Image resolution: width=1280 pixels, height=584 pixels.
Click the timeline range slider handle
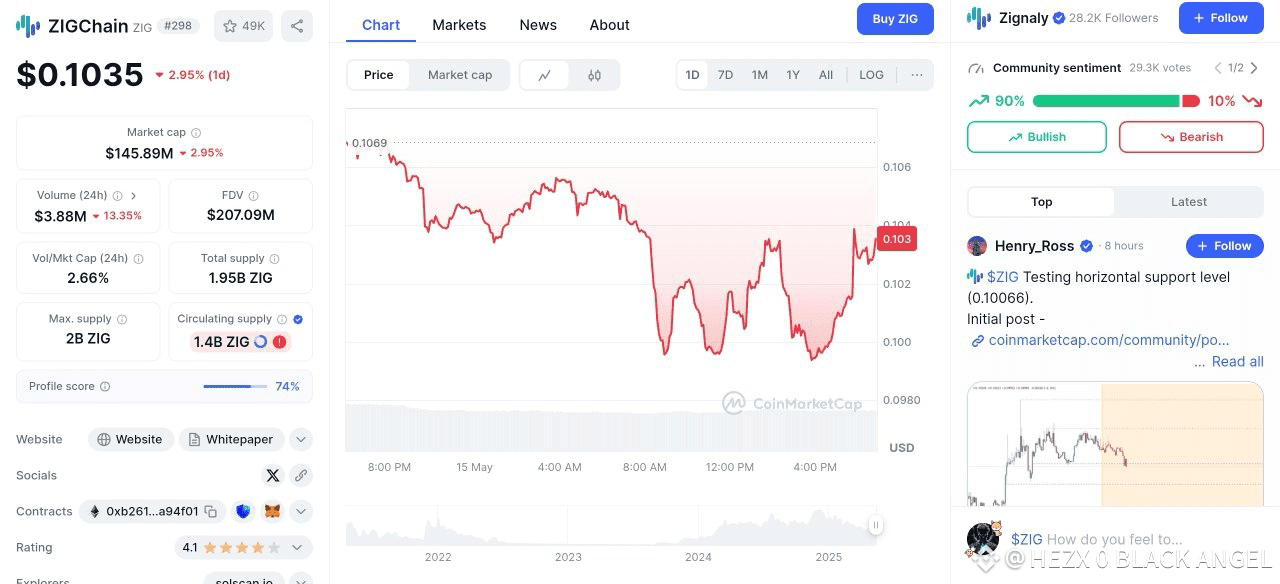pos(875,525)
